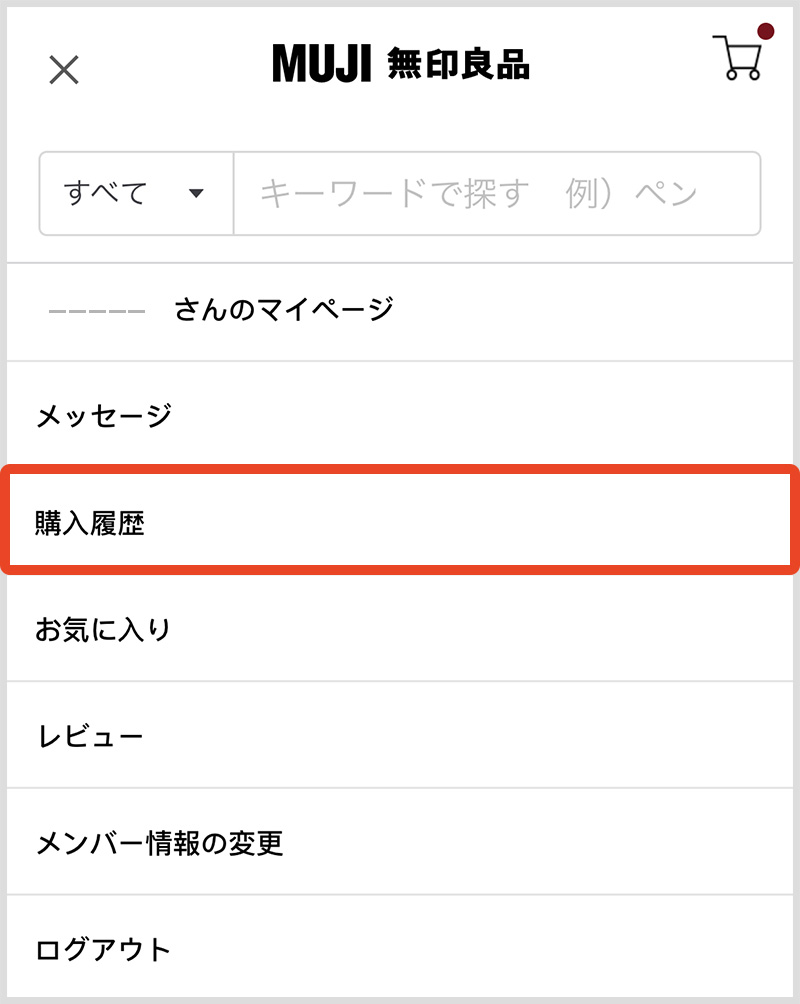This screenshot has height=1004, width=800.
Task: Click the すべて label text
Action: [105, 193]
